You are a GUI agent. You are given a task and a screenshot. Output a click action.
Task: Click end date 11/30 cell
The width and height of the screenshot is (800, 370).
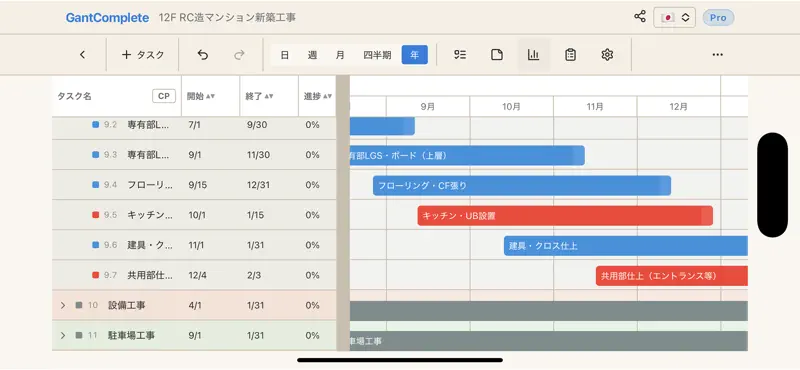pos(258,155)
